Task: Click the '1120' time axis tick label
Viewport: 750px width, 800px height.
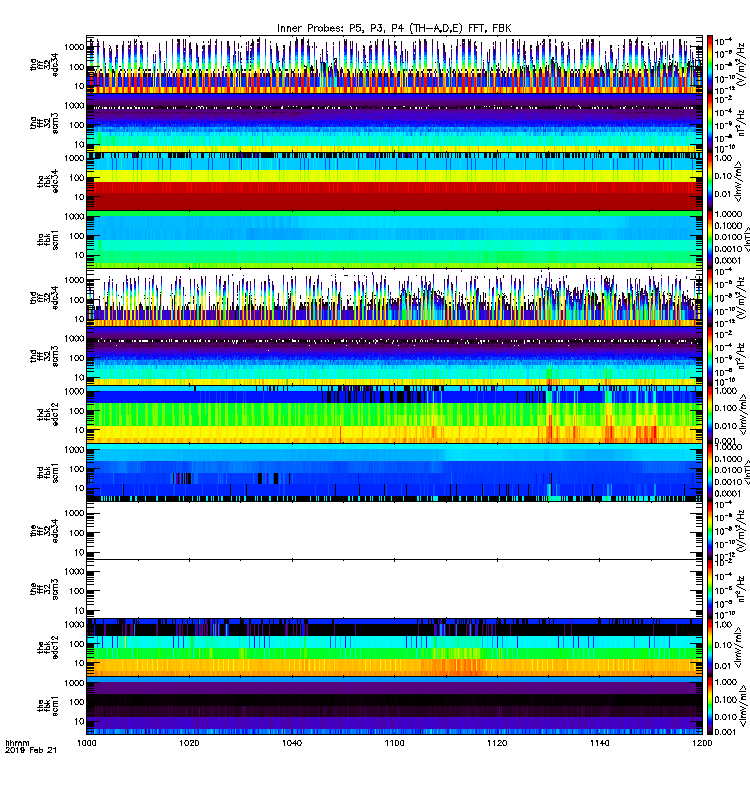Action: click(x=497, y=743)
